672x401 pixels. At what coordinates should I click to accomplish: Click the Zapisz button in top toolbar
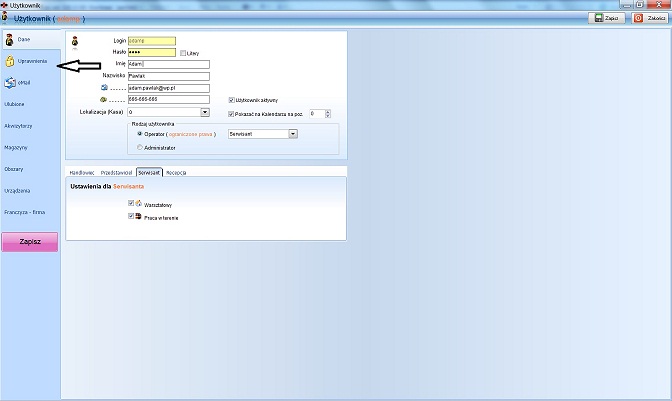point(606,18)
